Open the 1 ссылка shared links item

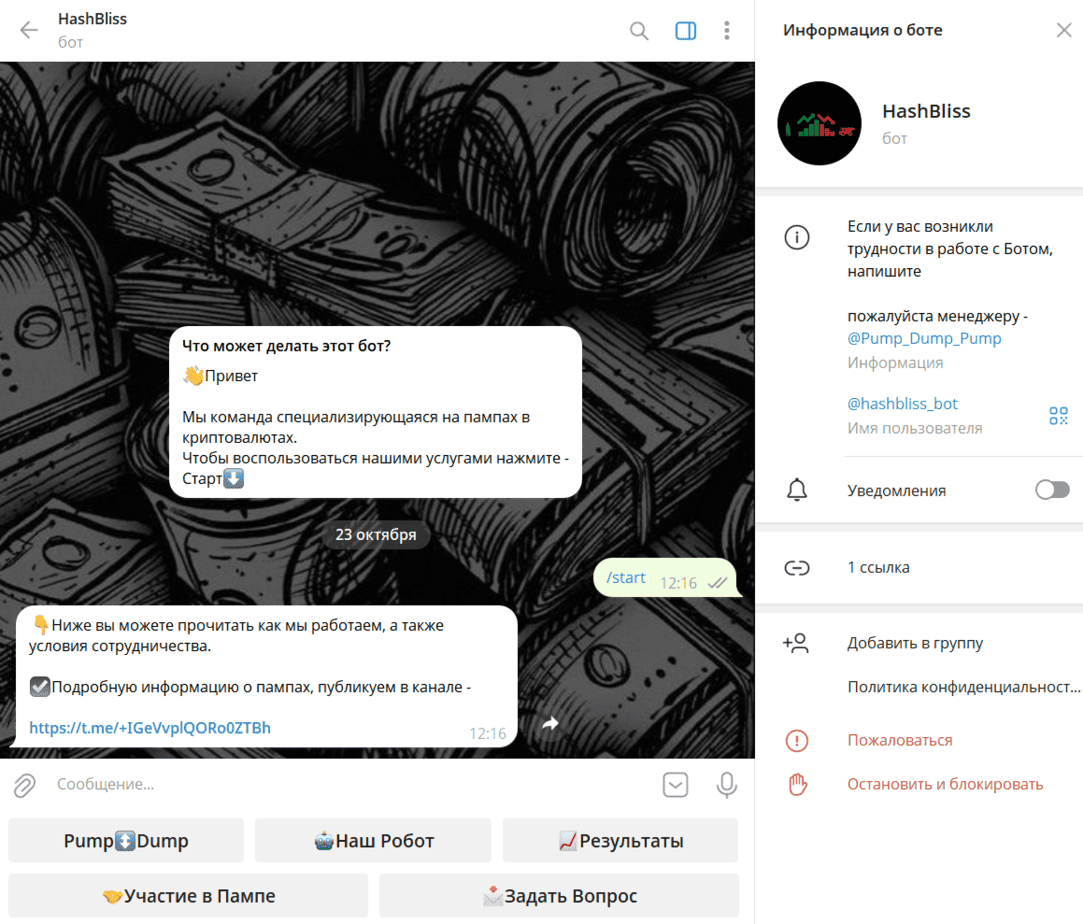(878, 567)
